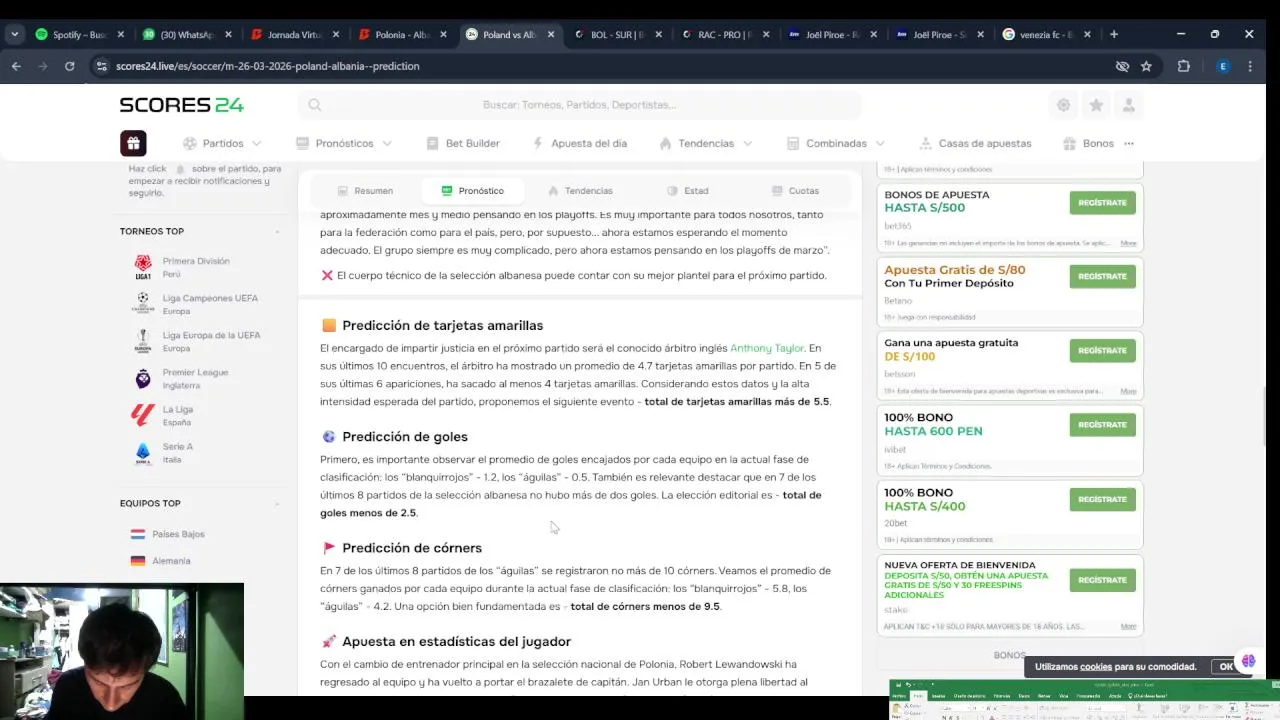
Task: Click the Excel window thumbnail
Action: [x=1084, y=699]
